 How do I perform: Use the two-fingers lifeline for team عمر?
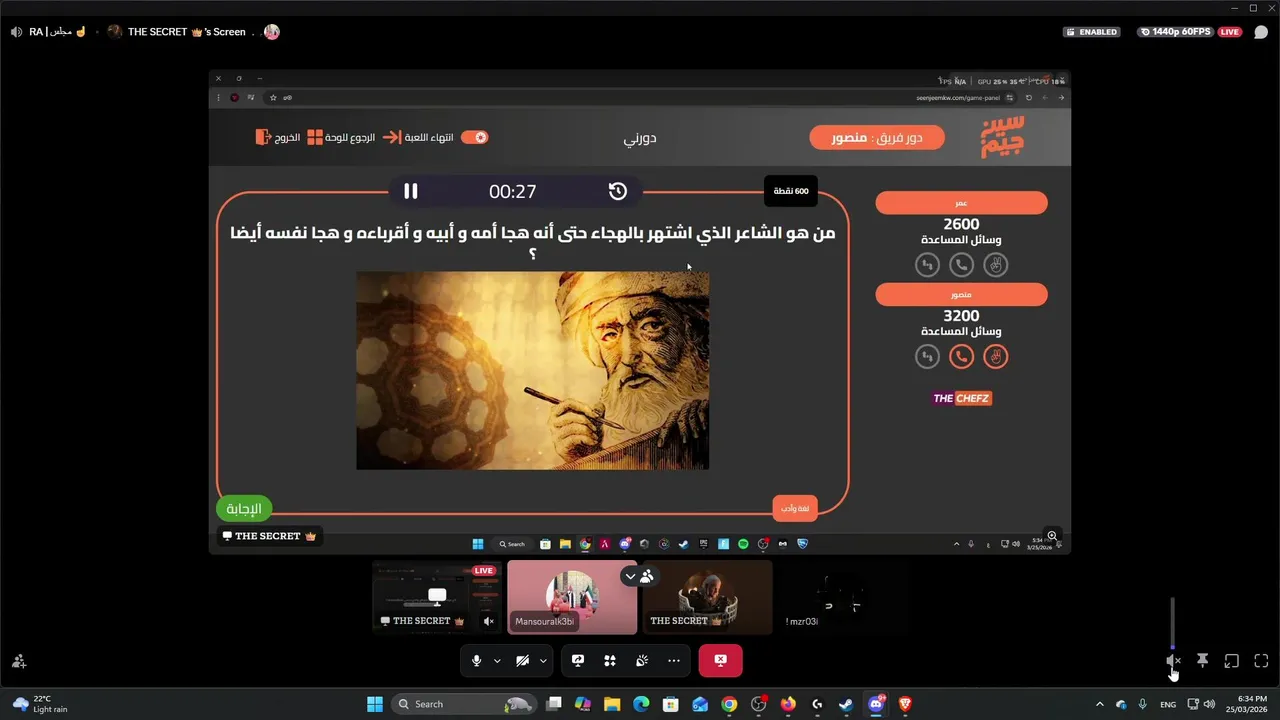(995, 265)
